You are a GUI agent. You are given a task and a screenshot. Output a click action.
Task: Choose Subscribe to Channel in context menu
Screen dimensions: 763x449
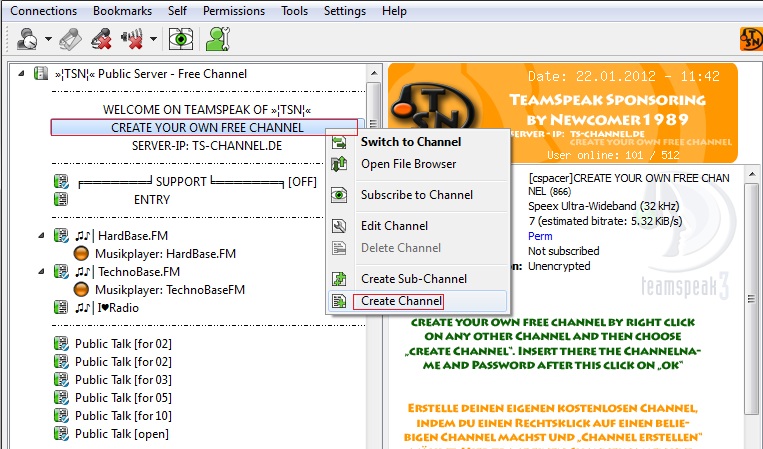[x=418, y=195]
